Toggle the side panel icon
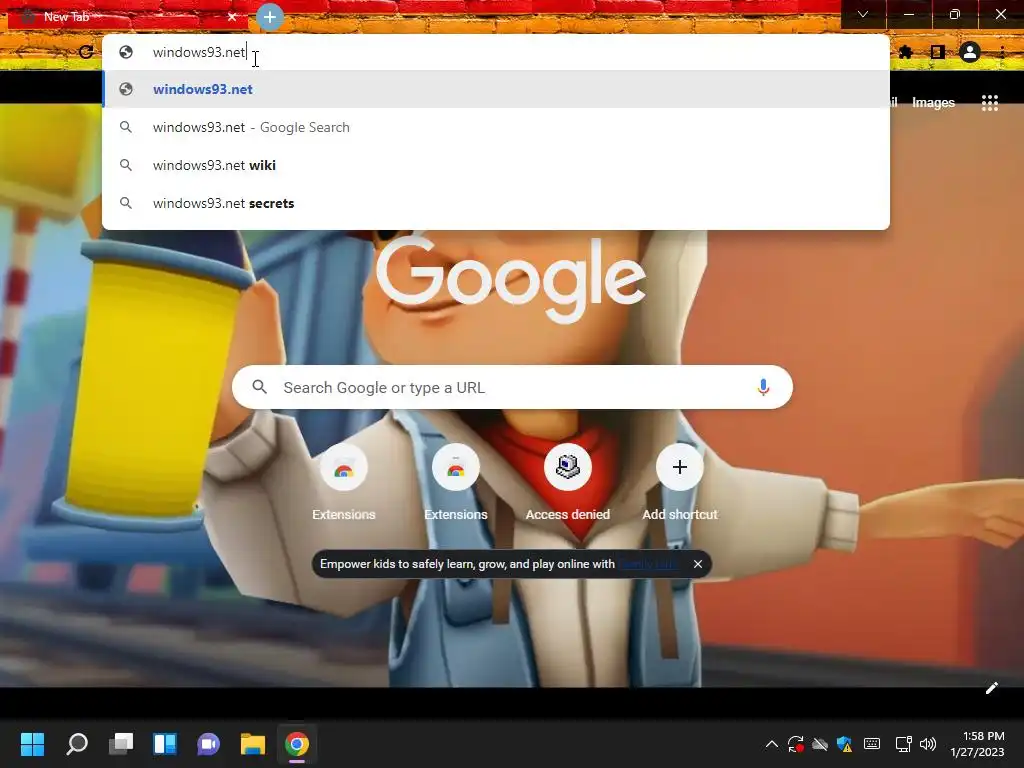 click(938, 52)
